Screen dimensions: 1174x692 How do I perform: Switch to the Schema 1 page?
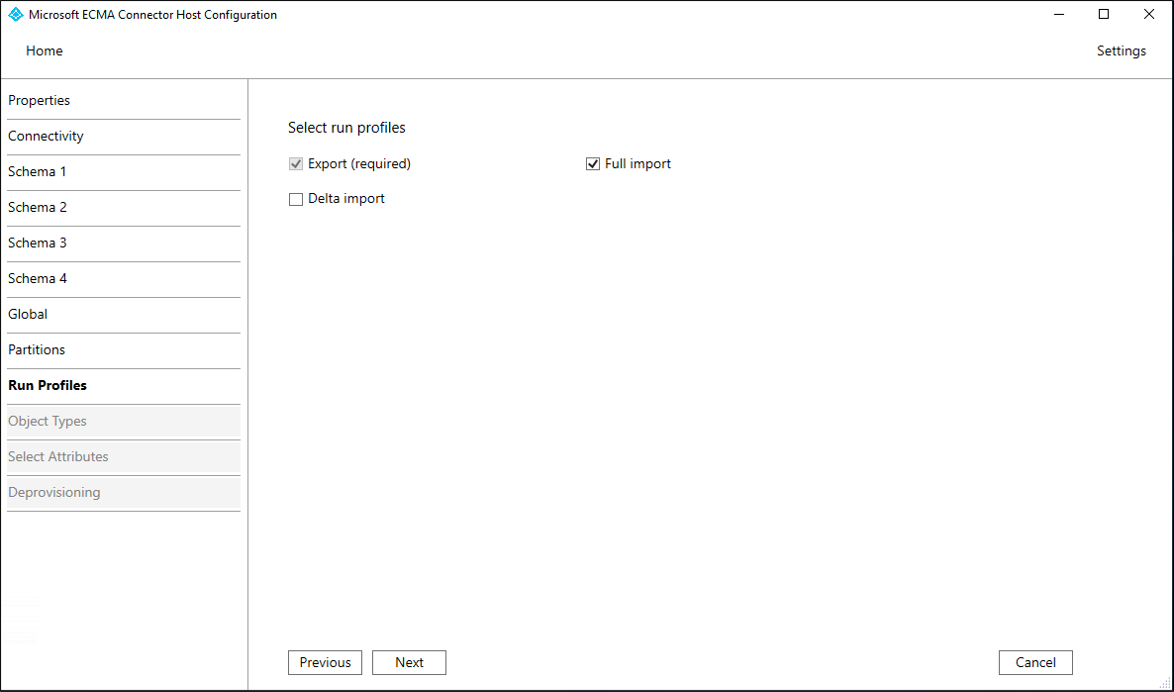pyautogui.click(x=37, y=171)
